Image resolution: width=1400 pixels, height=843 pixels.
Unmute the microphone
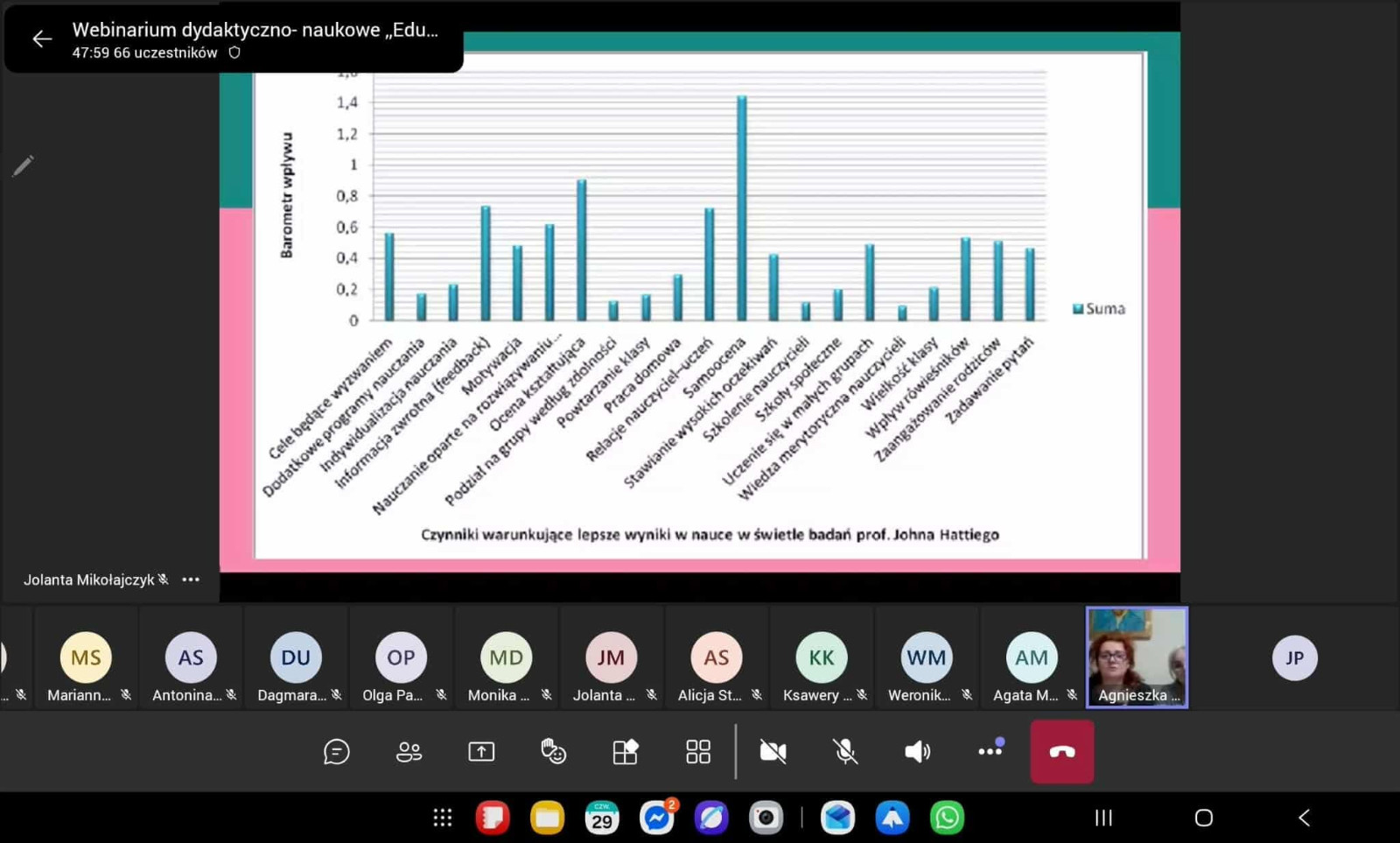pyautogui.click(x=845, y=752)
